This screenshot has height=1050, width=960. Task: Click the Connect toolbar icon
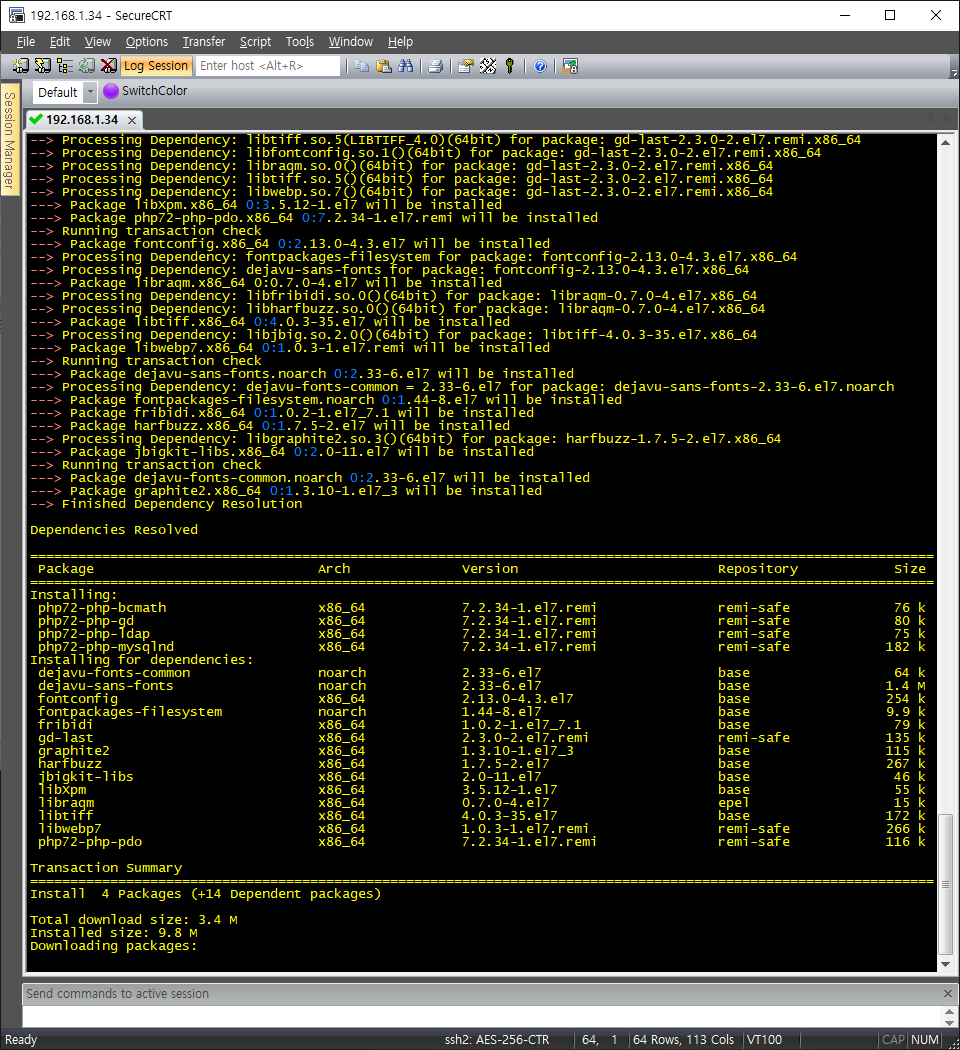(21, 66)
